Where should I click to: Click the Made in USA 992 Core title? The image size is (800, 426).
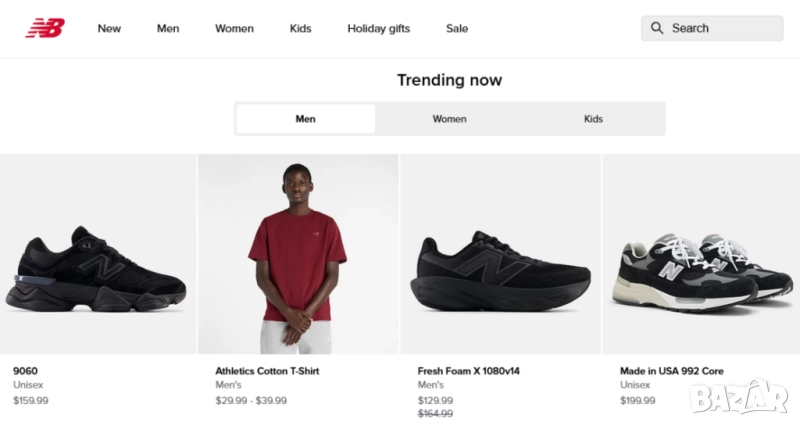[671, 371]
